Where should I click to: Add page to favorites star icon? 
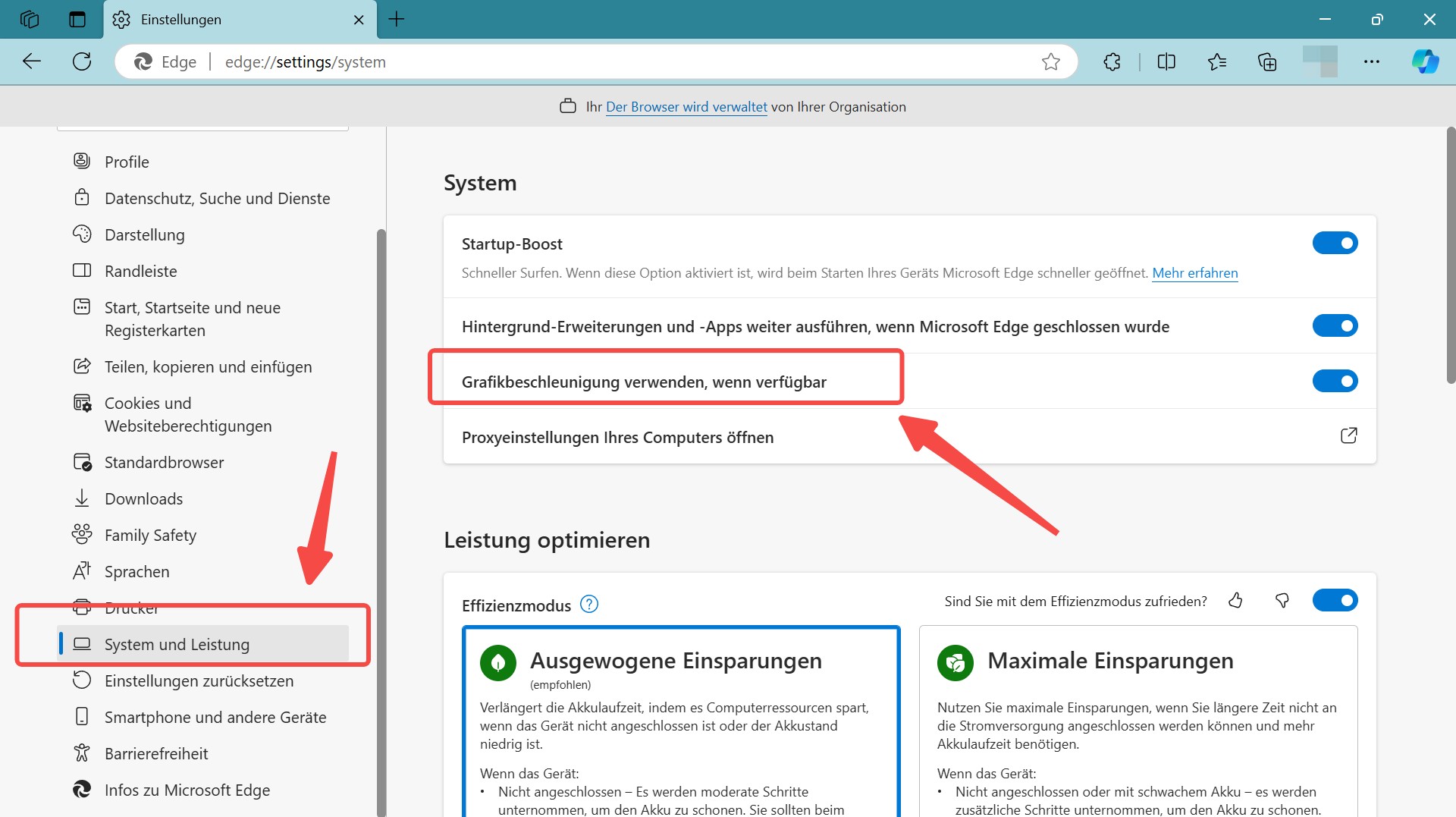click(x=1050, y=61)
